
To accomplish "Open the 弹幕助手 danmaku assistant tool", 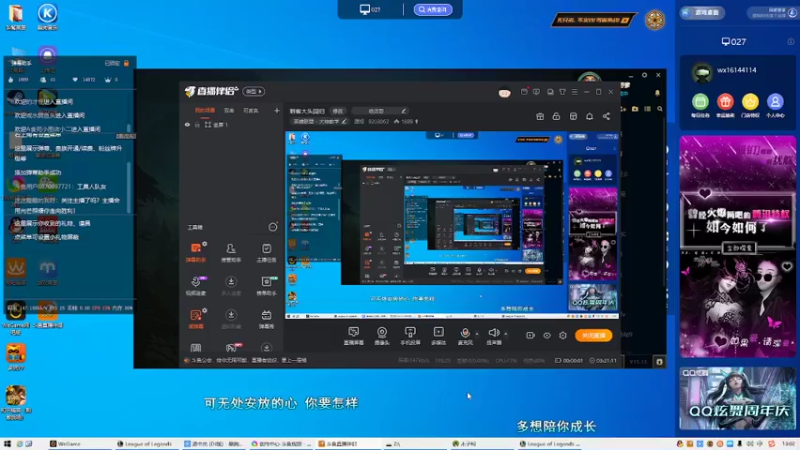I will [195, 252].
